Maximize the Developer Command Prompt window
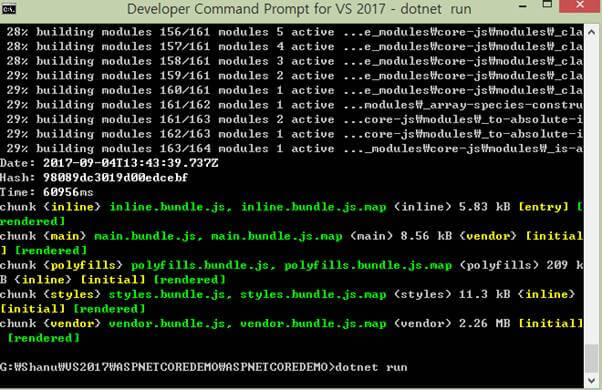Viewport: 602px width, 390px height. pyautogui.click(x=547, y=5)
